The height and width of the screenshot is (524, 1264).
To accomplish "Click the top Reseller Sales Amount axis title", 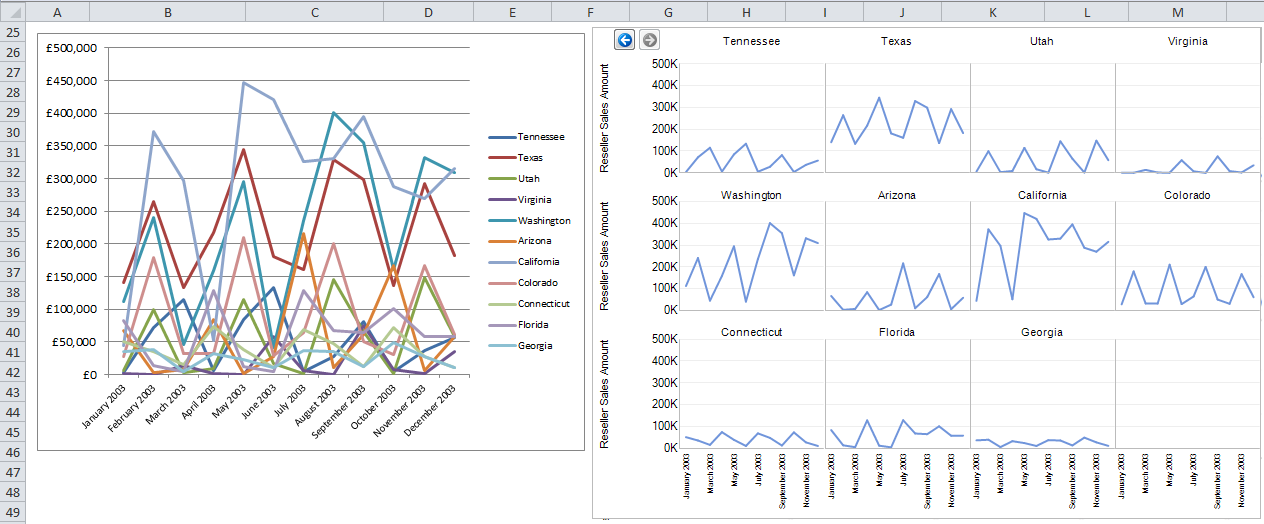I will coord(605,118).
